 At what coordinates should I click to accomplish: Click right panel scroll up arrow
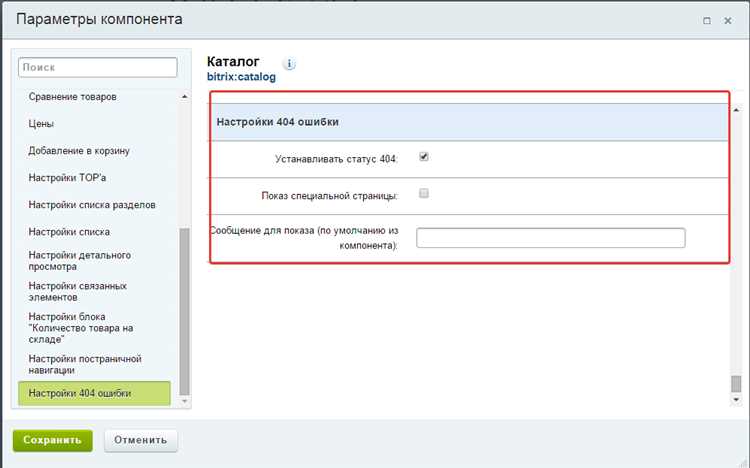(736, 110)
